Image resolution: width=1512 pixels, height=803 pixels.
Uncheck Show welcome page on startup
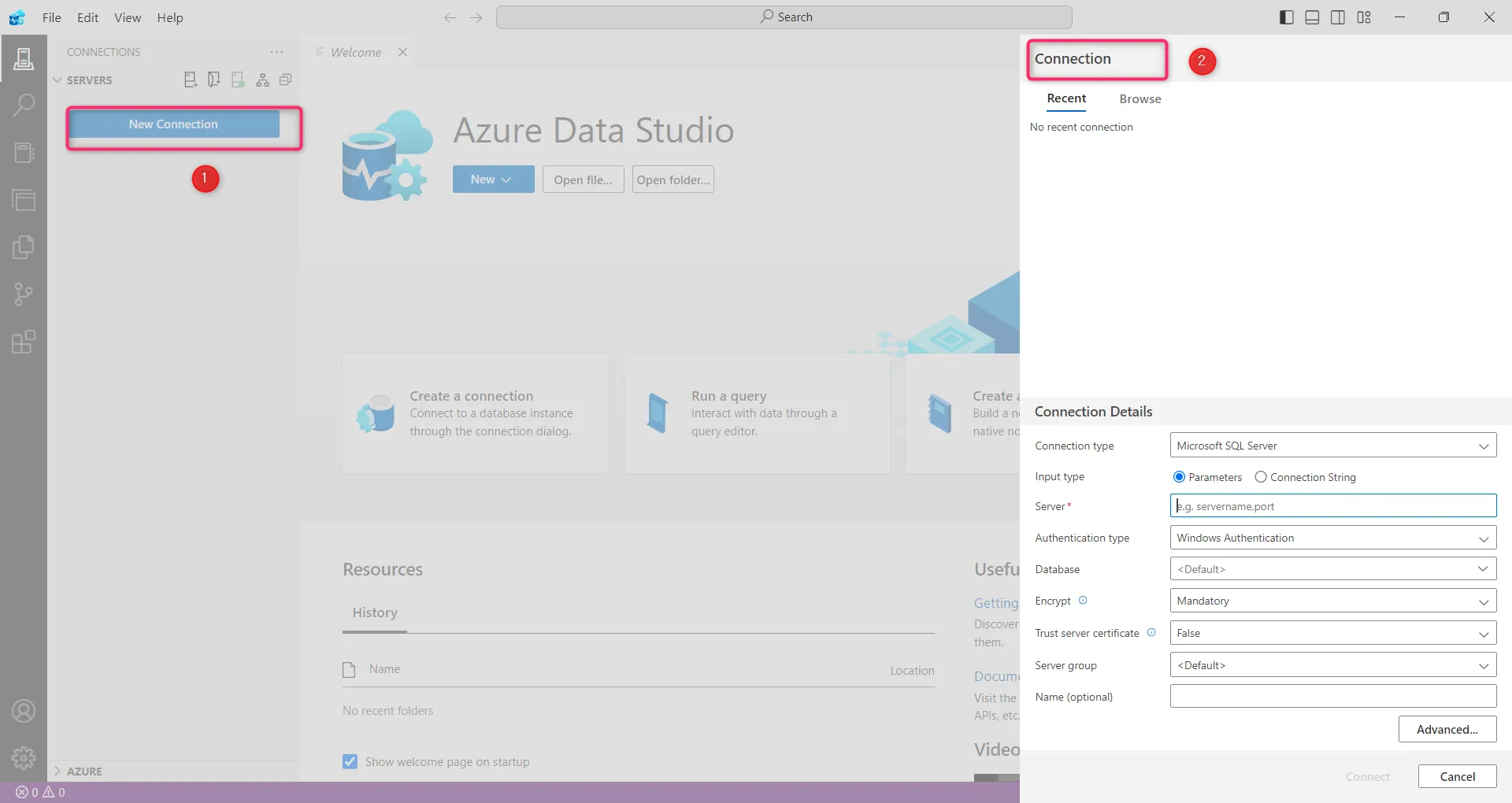(350, 761)
